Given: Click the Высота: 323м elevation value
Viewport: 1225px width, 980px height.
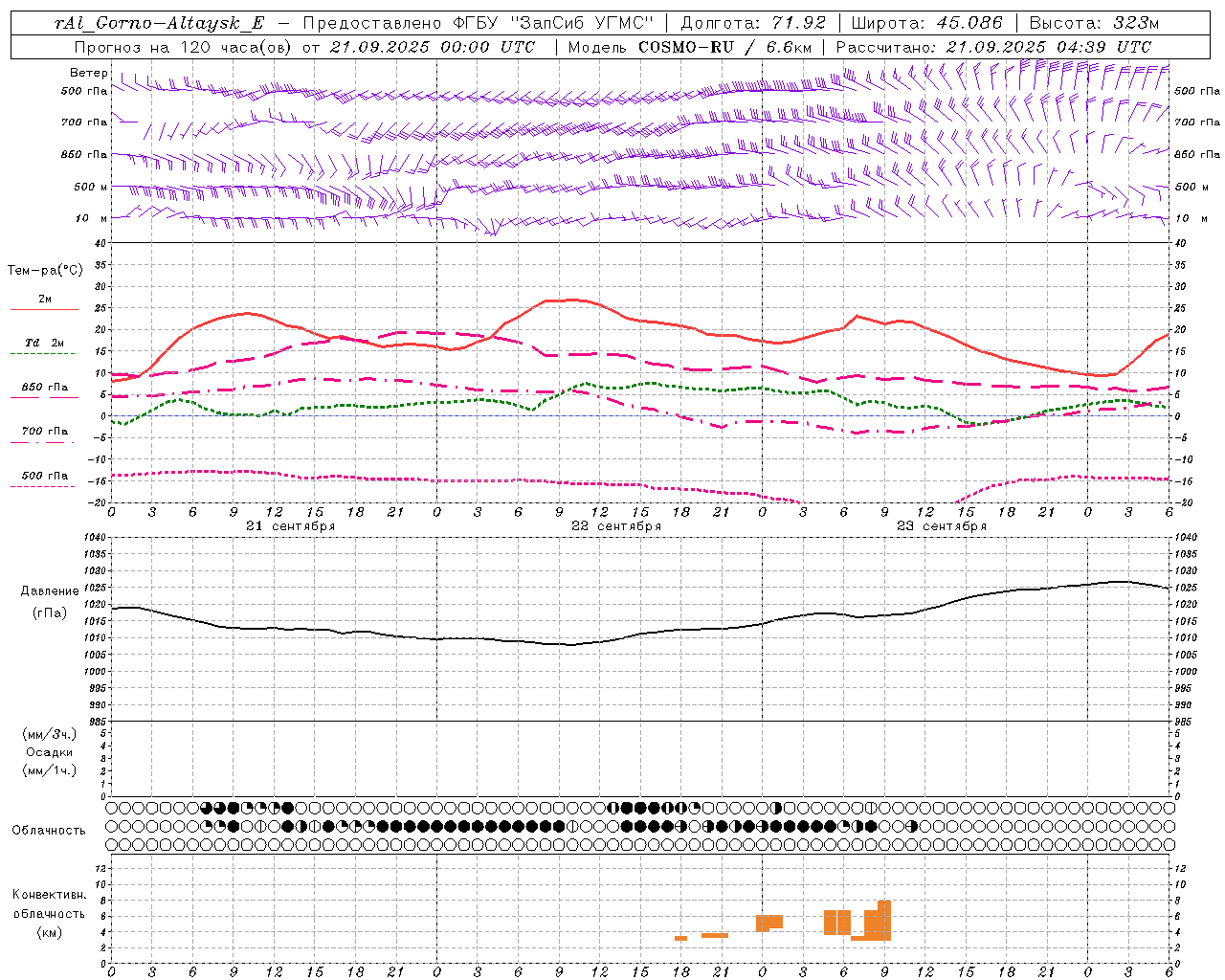Looking at the screenshot, I should [x=1093, y=23].
